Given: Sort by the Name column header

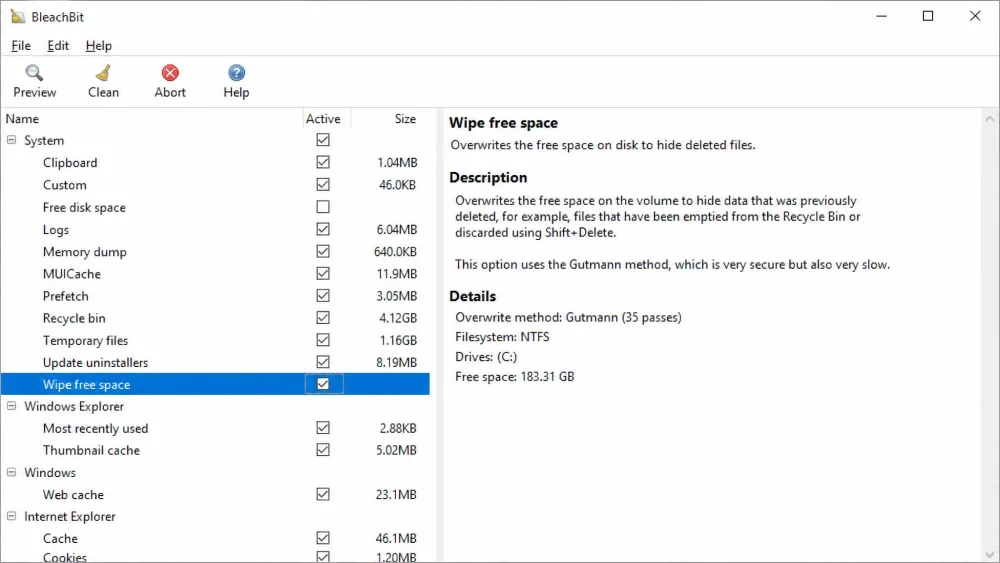Looking at the screenshot, I should coord(152,119).
